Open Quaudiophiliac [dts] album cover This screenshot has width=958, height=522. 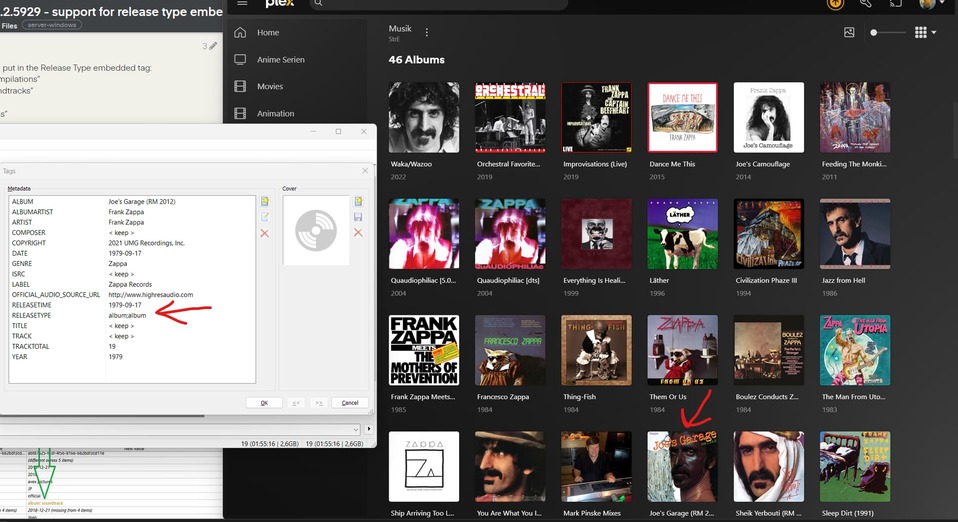point(510,233)
